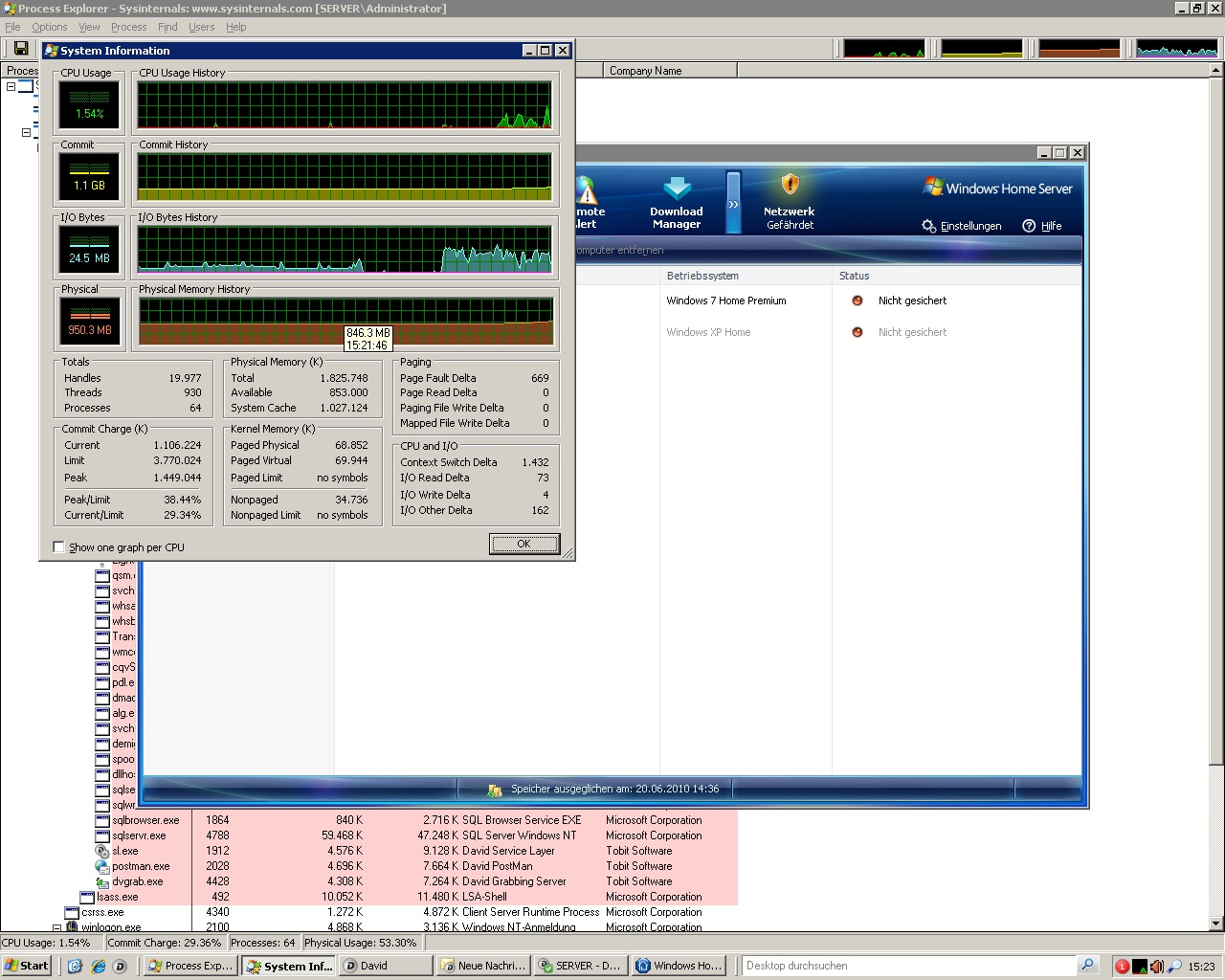Open the physical memory mini graph in the toolbar
This screenshot has height=980, width=1225.
click(x=1080, y=48)
